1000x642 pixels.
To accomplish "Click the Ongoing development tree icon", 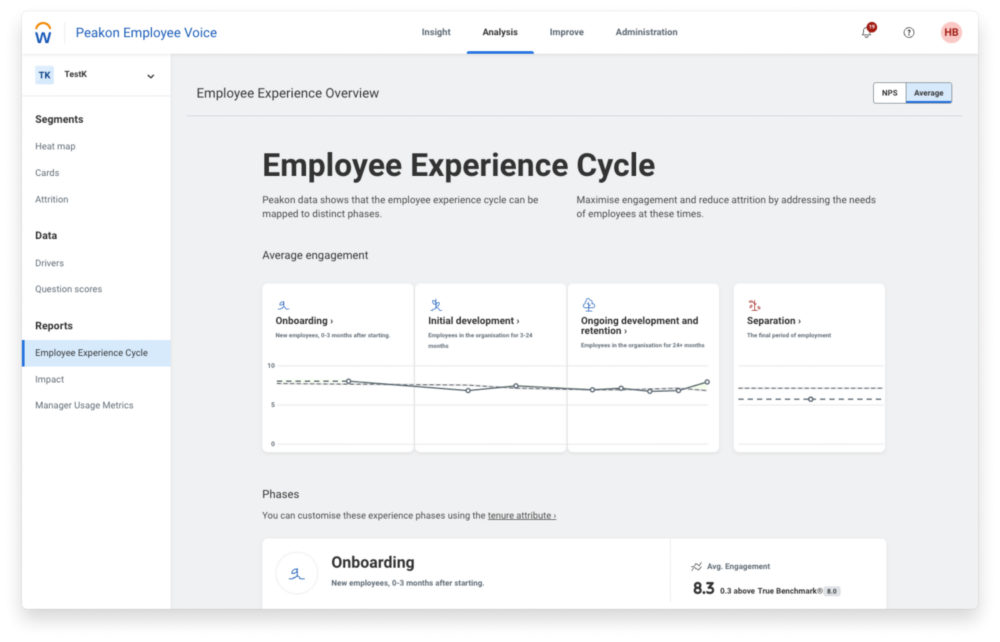I will pyautogui.click(x=589, y=304).
